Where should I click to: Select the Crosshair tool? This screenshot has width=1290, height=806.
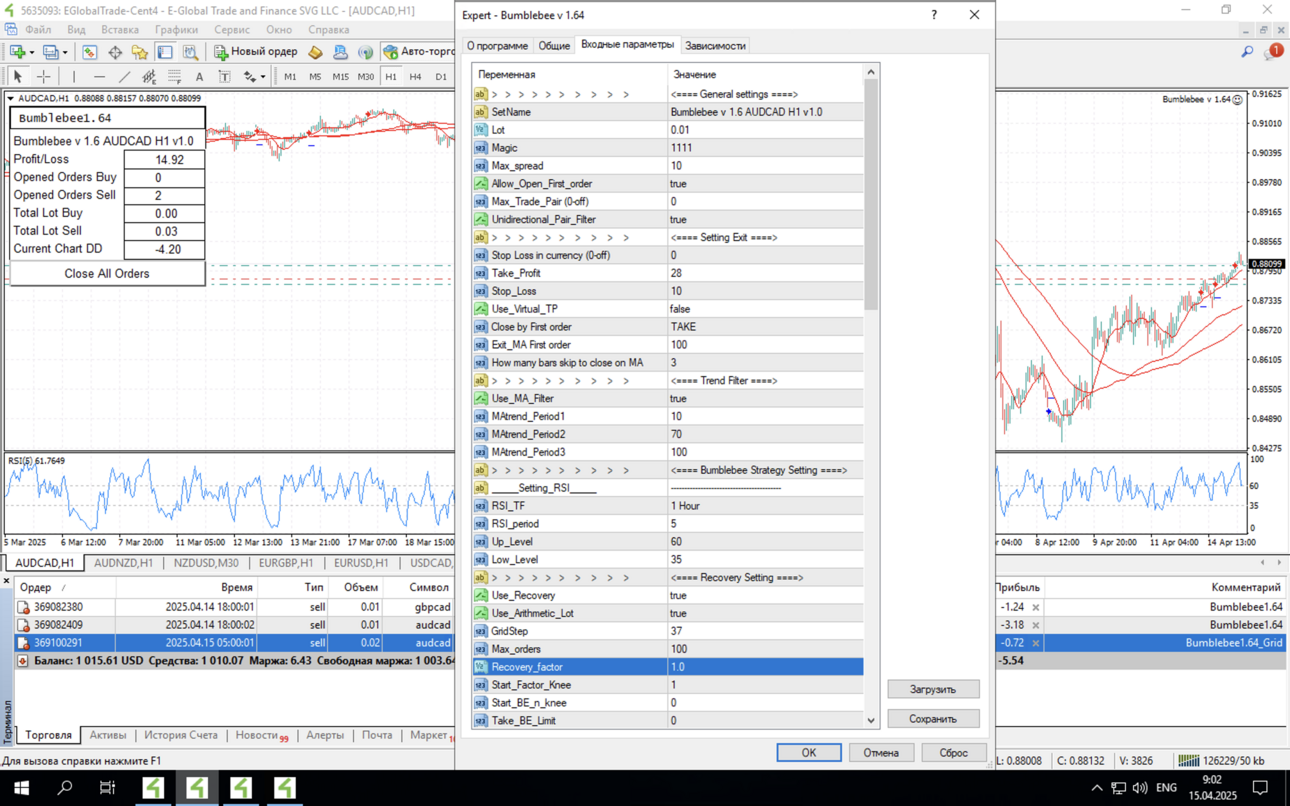coord(43,77)
